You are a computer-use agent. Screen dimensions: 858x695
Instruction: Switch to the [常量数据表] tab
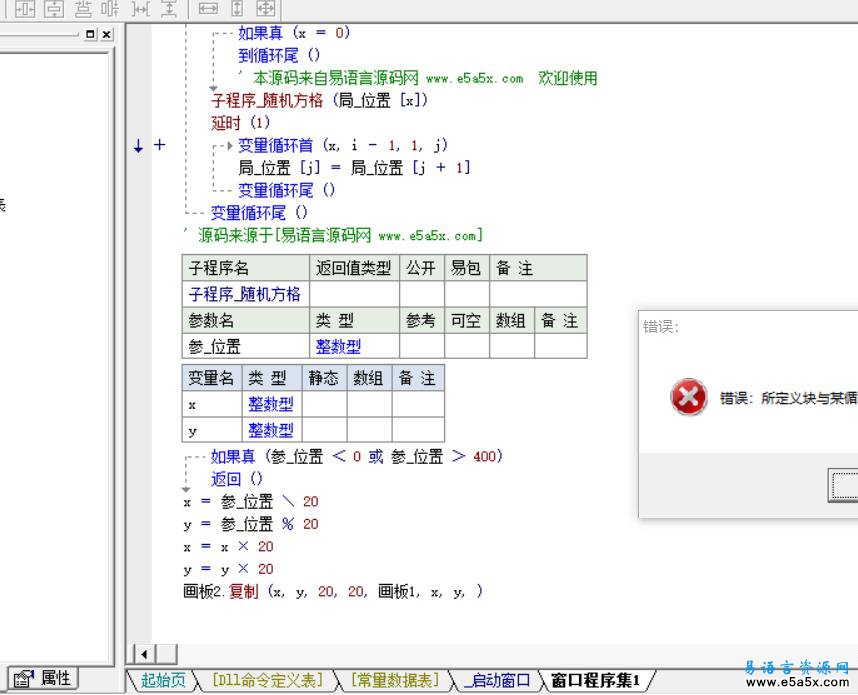coord(395,680)
